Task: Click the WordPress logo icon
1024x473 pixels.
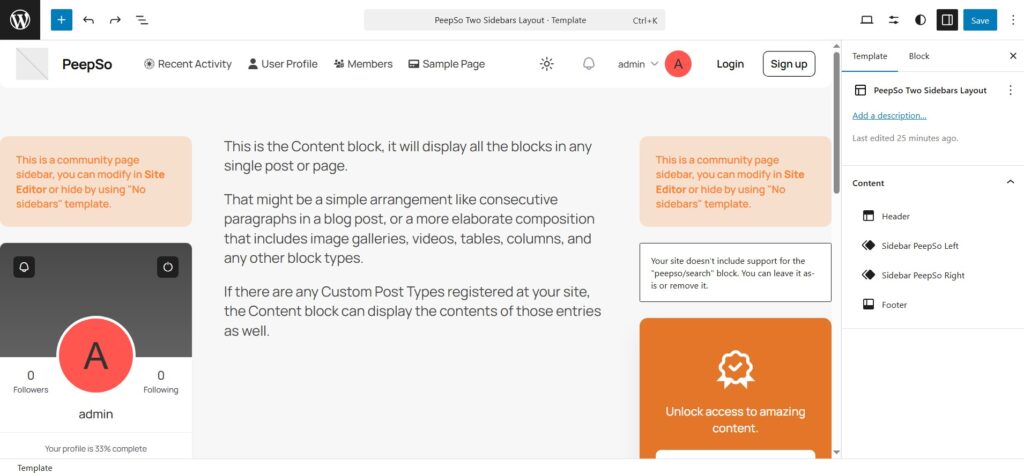Action: (20, 20)
